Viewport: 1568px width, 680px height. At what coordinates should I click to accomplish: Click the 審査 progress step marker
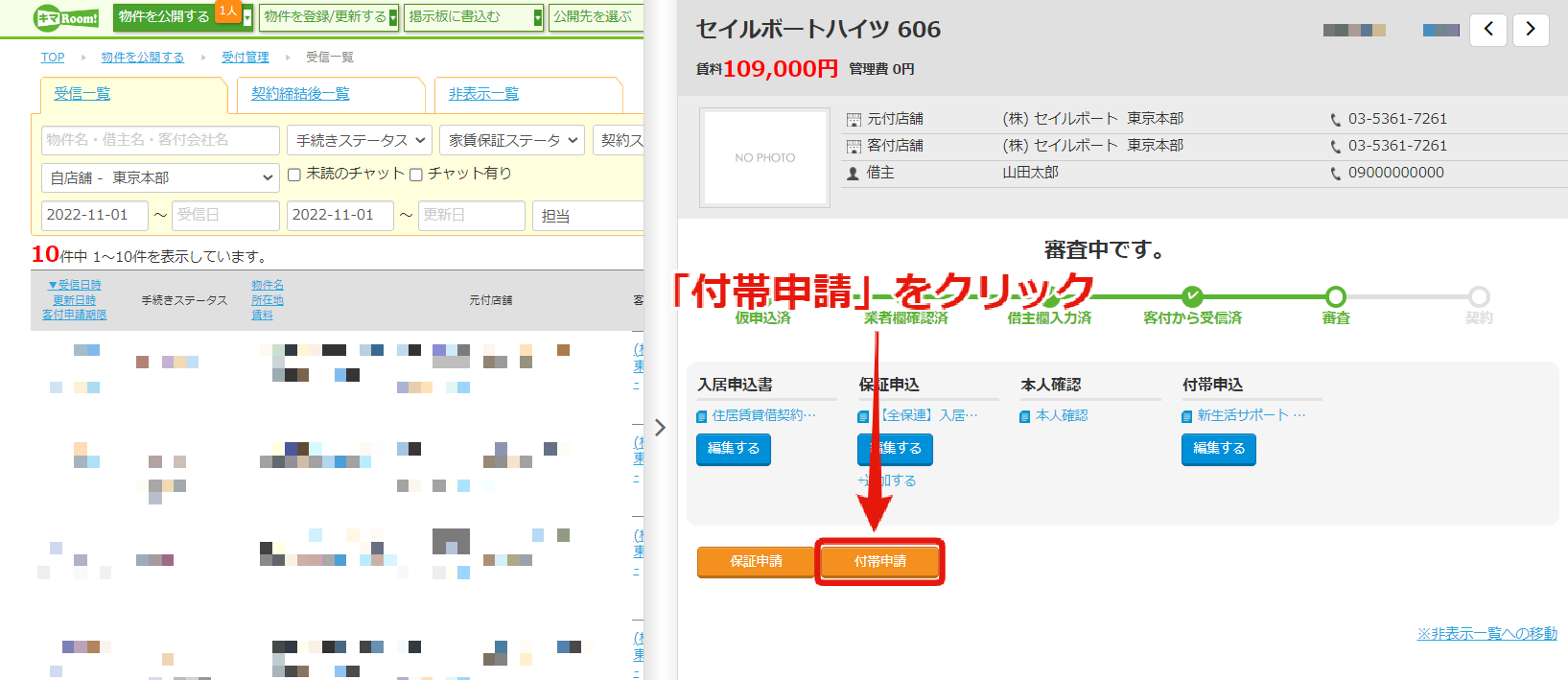click(x=1336, y=296)
